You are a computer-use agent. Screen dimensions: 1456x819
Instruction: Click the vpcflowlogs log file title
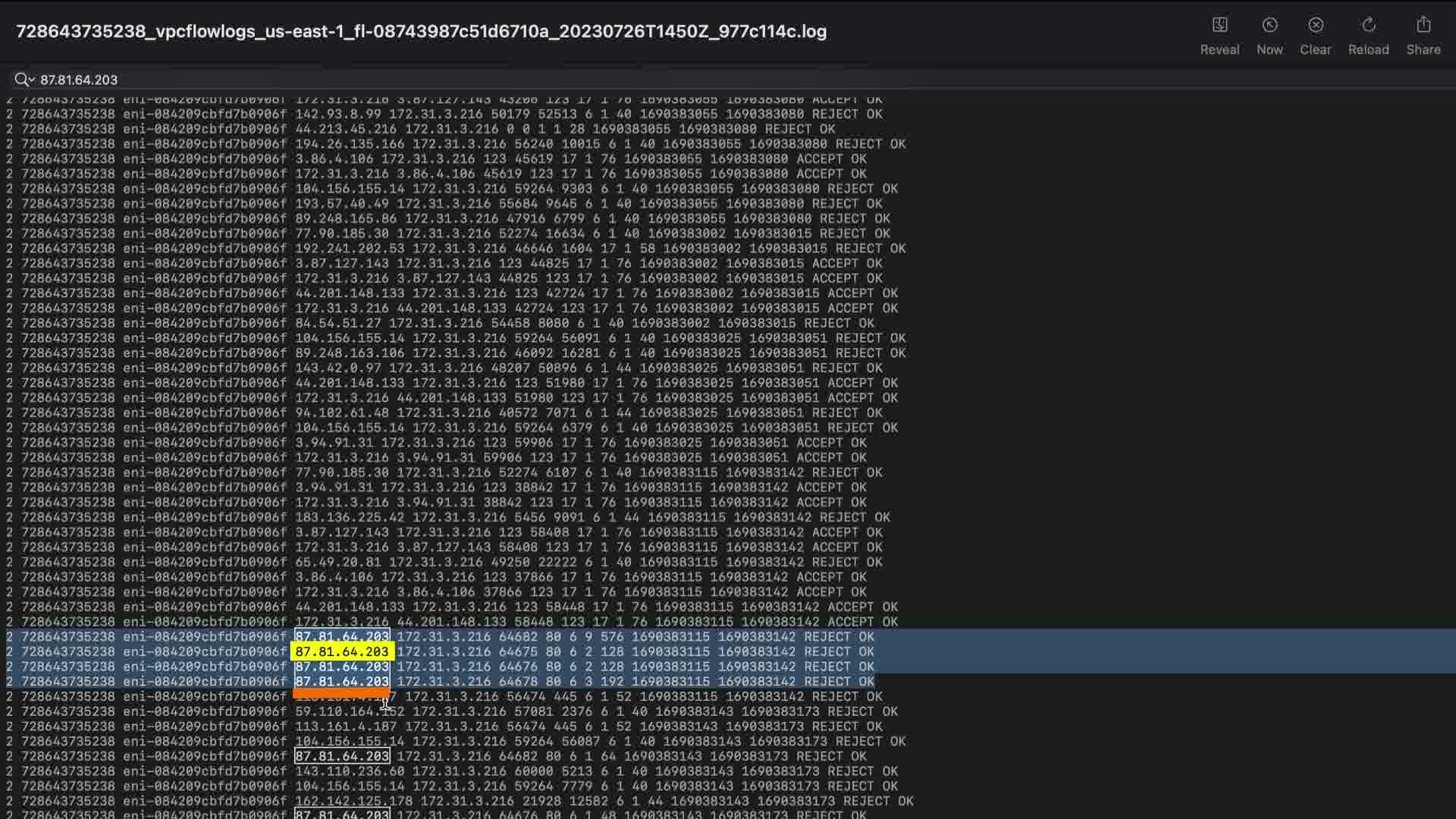tap(421, 32)
